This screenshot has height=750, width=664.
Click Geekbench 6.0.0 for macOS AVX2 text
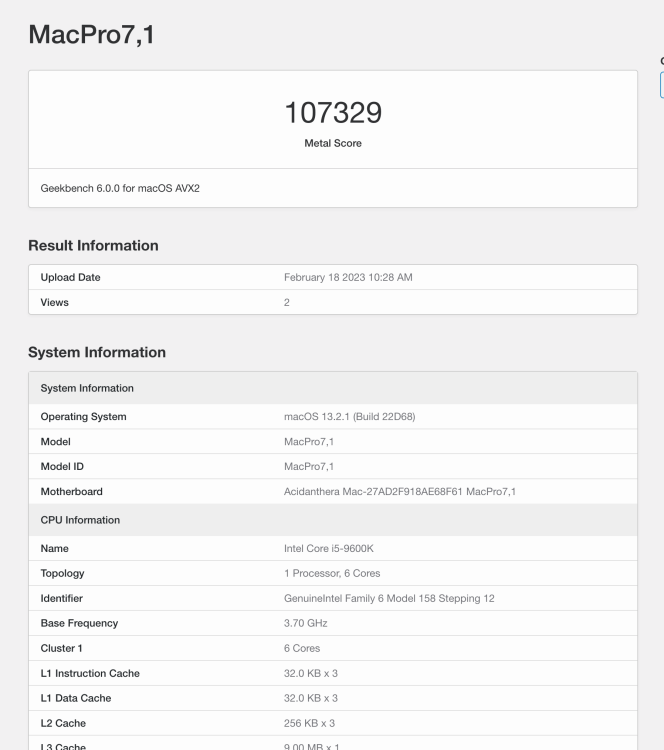(x=120, y=188)
